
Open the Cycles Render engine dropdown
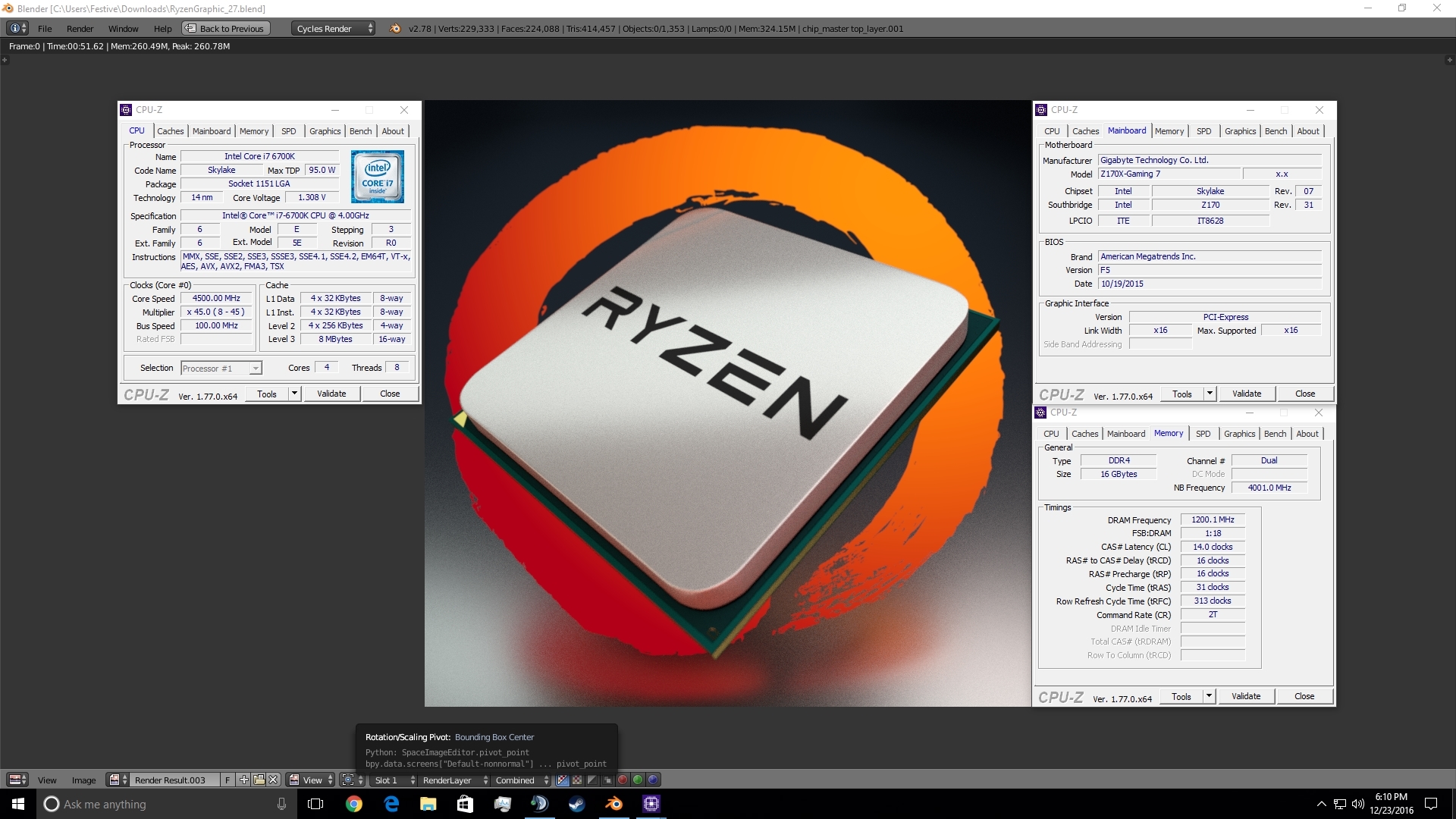point(334,28)
